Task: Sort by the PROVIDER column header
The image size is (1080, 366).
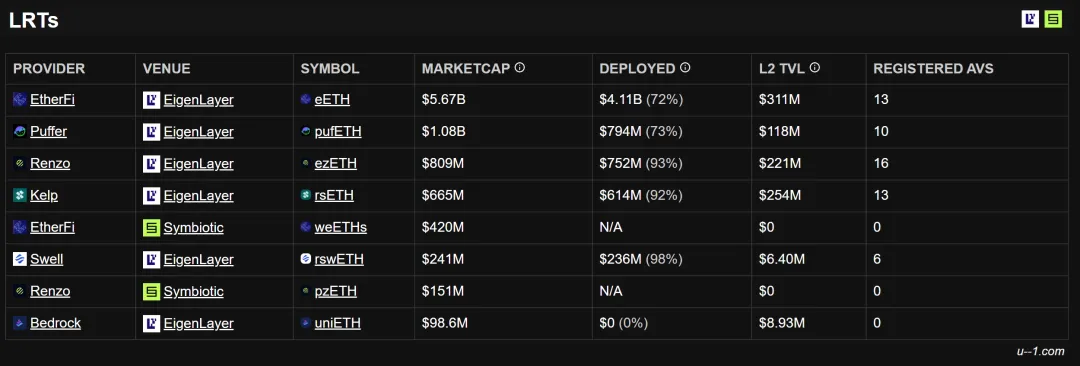Action: click(x=49, y=68)
